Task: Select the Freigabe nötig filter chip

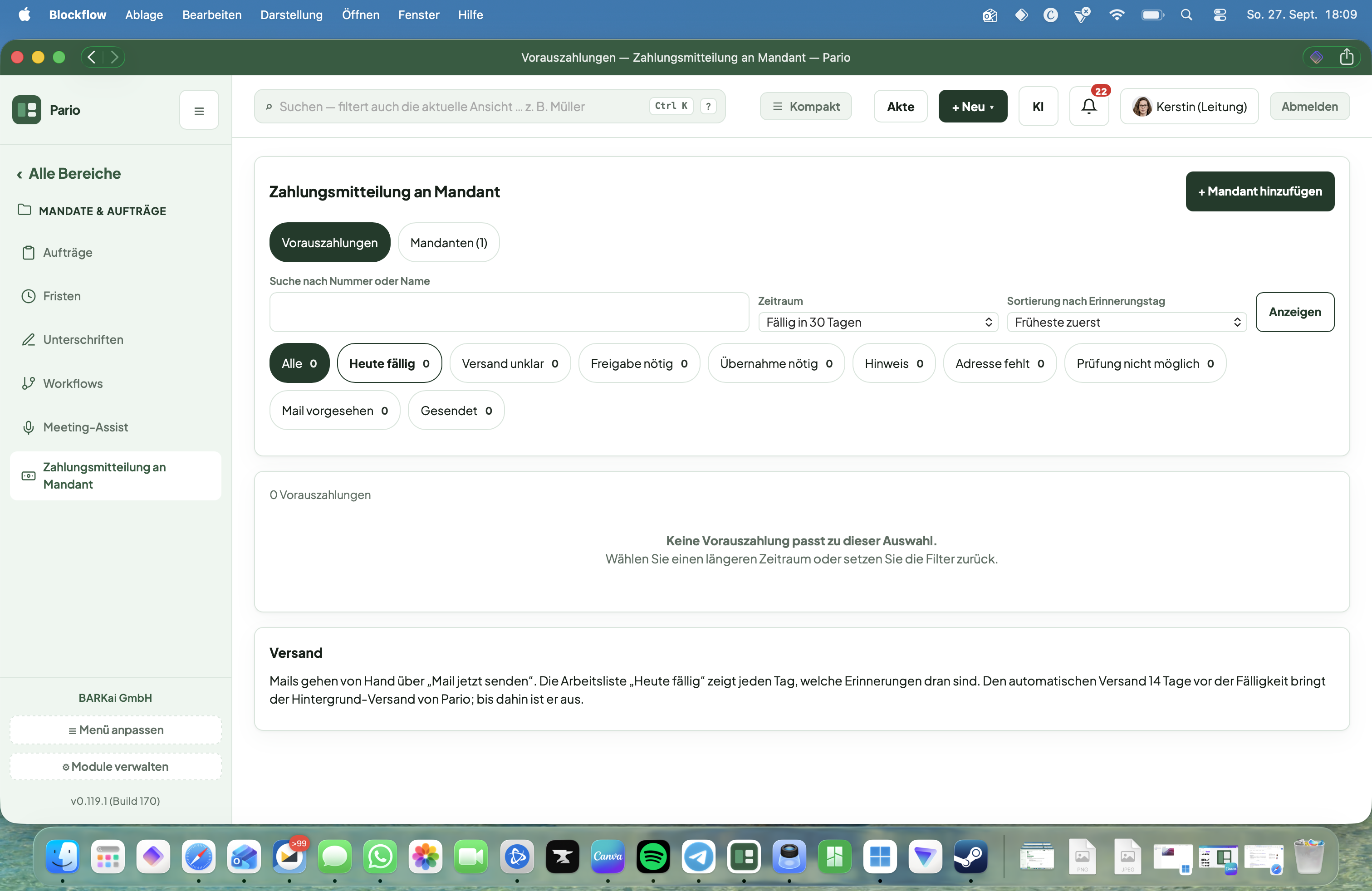Action: point(639,364)
